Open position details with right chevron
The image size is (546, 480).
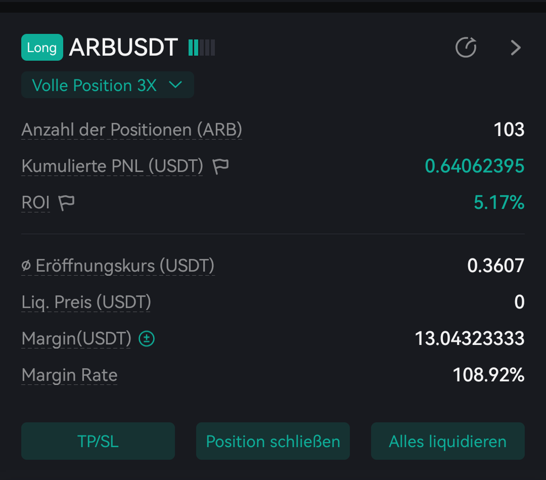pyautogui.click(x=516, y=48)
